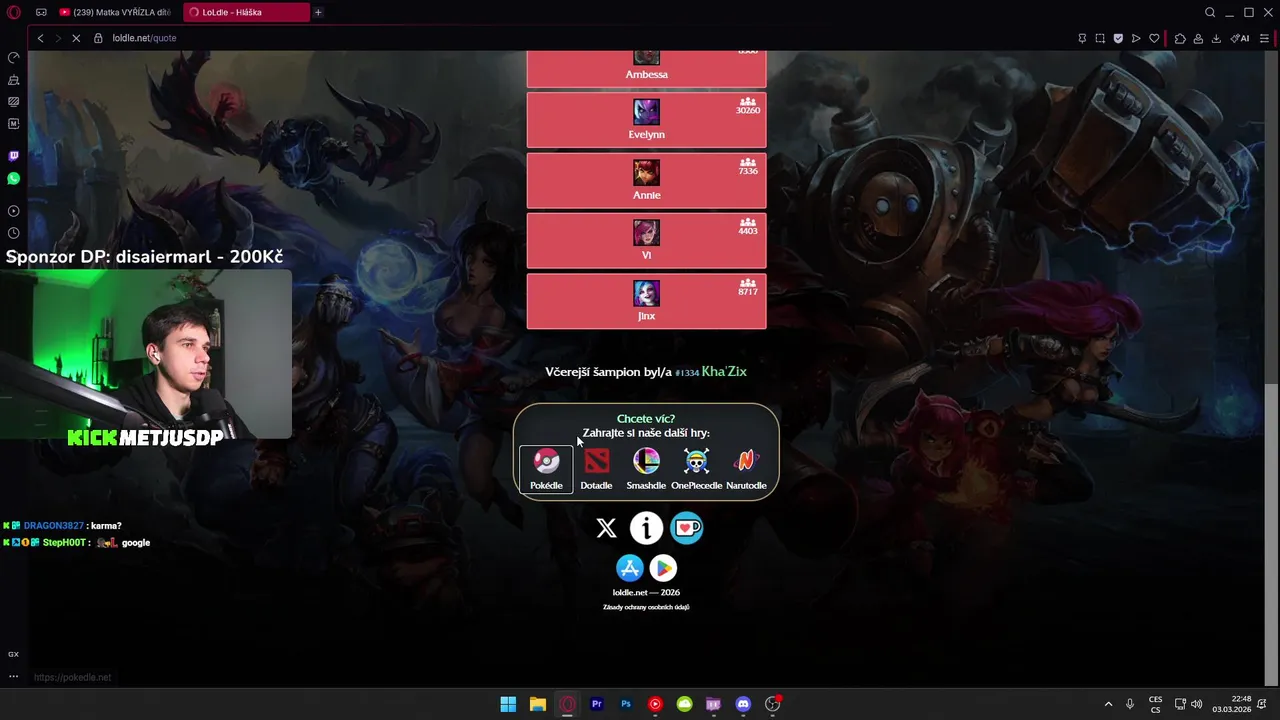Open Twitch in the sidebar
Image resolution: width=1280 pixels, height=720 pixels.
click(x=13, y=156)
